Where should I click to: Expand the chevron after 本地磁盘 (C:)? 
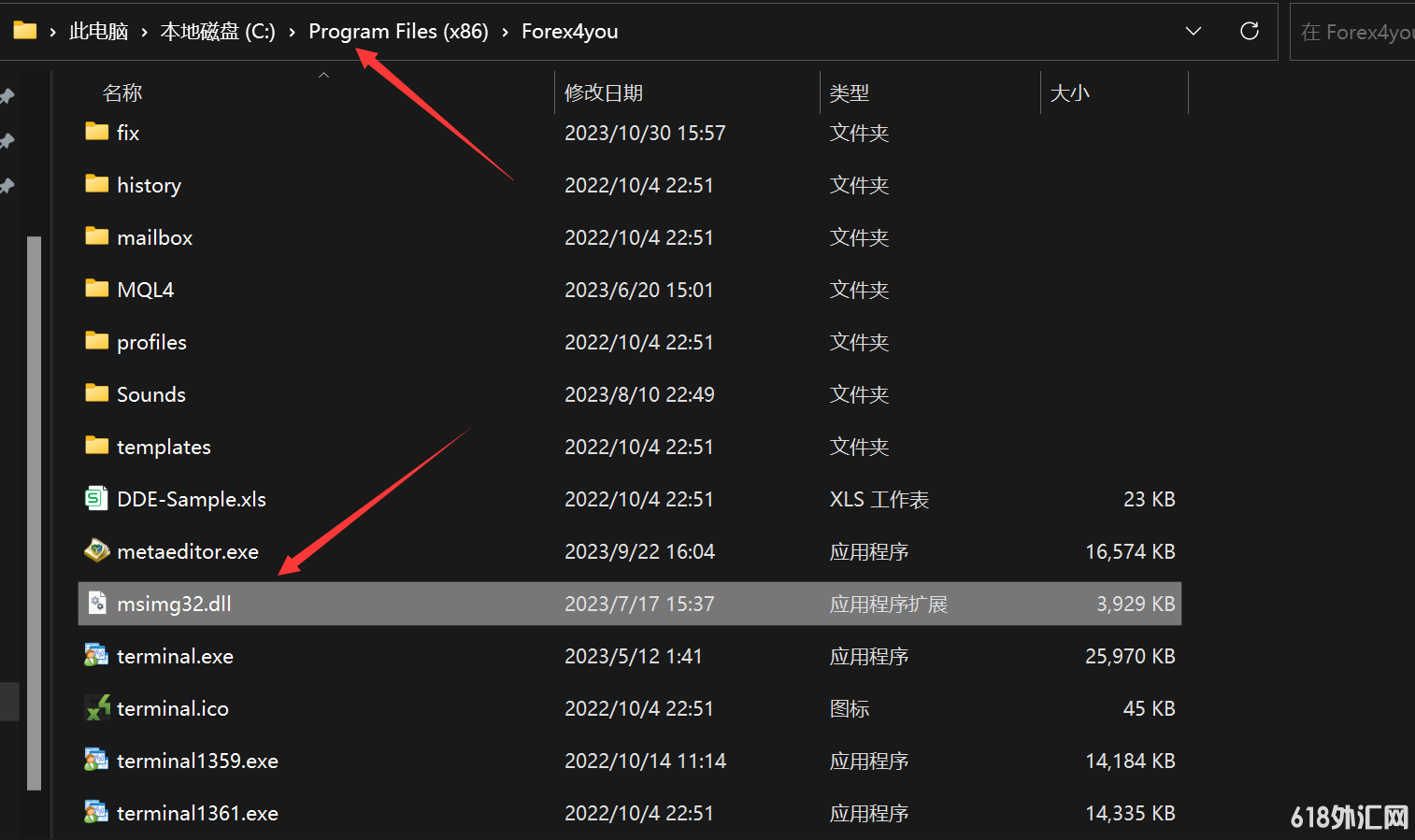pos(292,32)
